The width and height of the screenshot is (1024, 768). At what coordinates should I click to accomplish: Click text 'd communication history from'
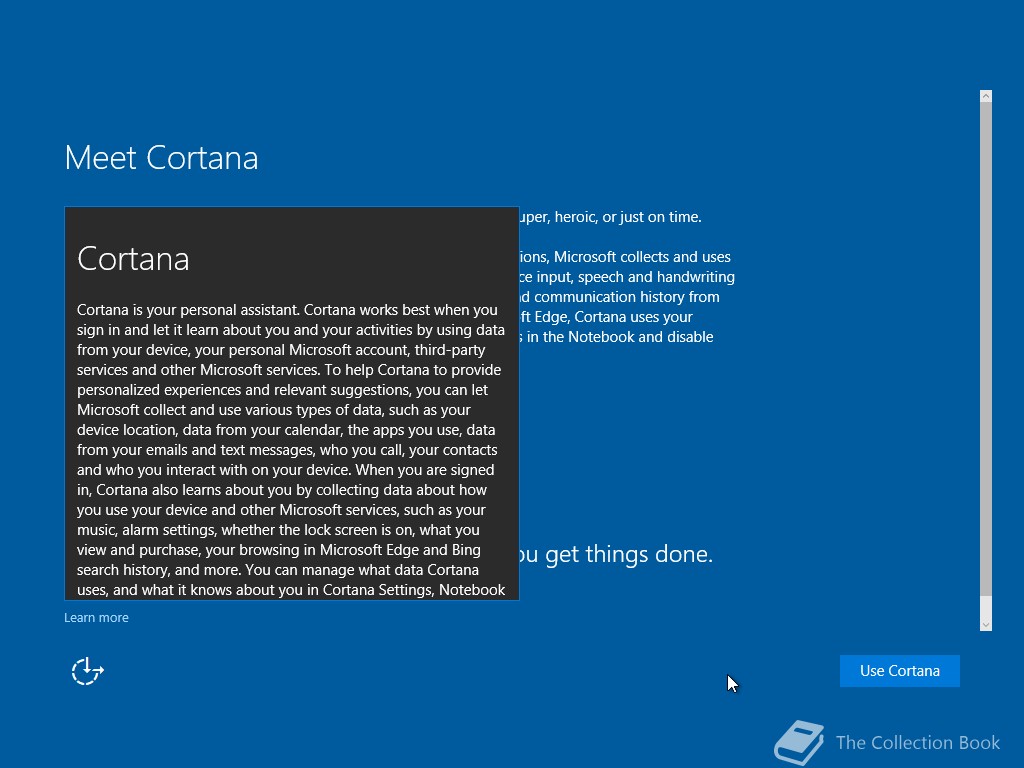pos(620,297)
